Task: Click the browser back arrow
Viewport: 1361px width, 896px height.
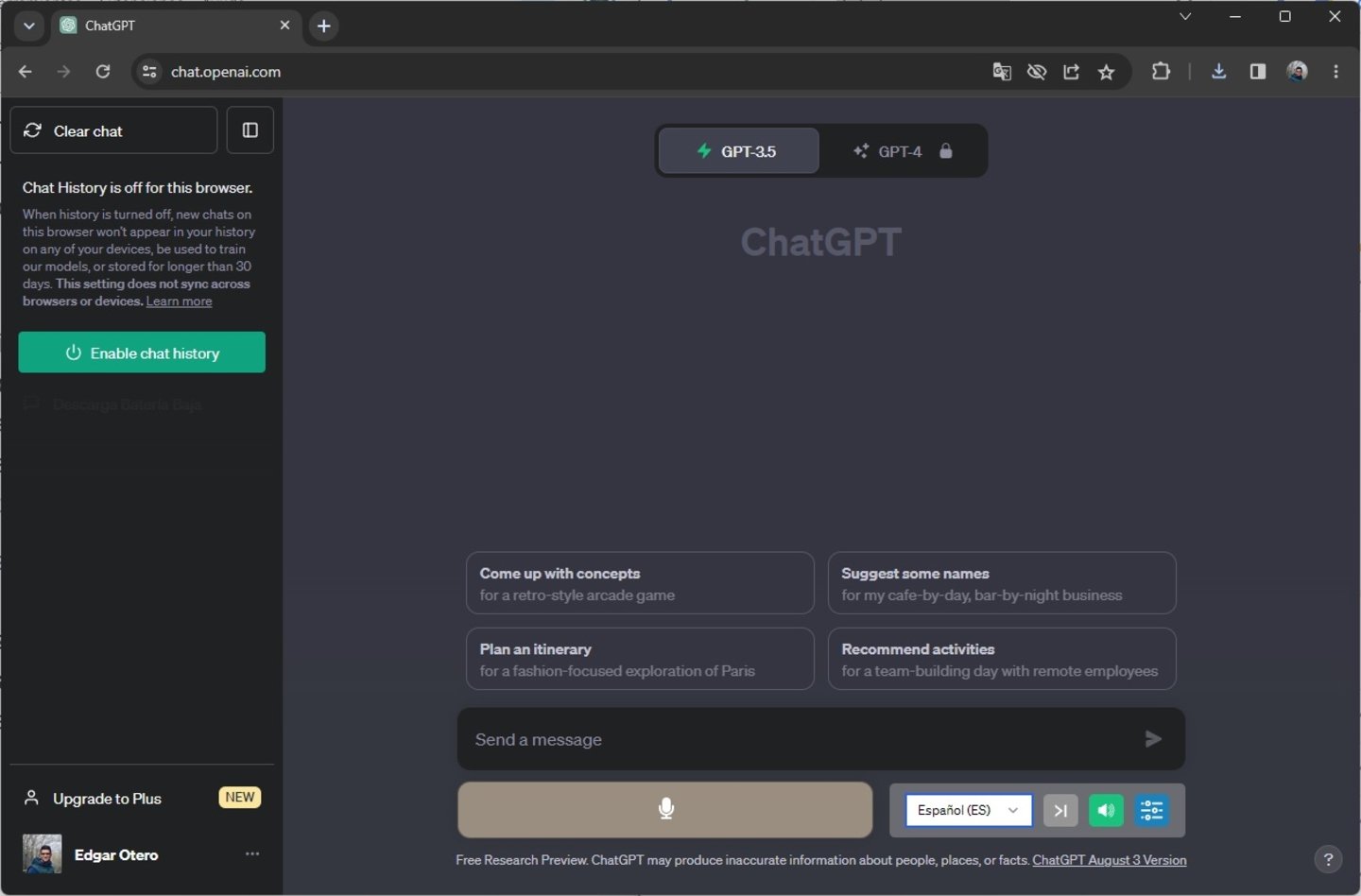Action: tap(26, 72)
